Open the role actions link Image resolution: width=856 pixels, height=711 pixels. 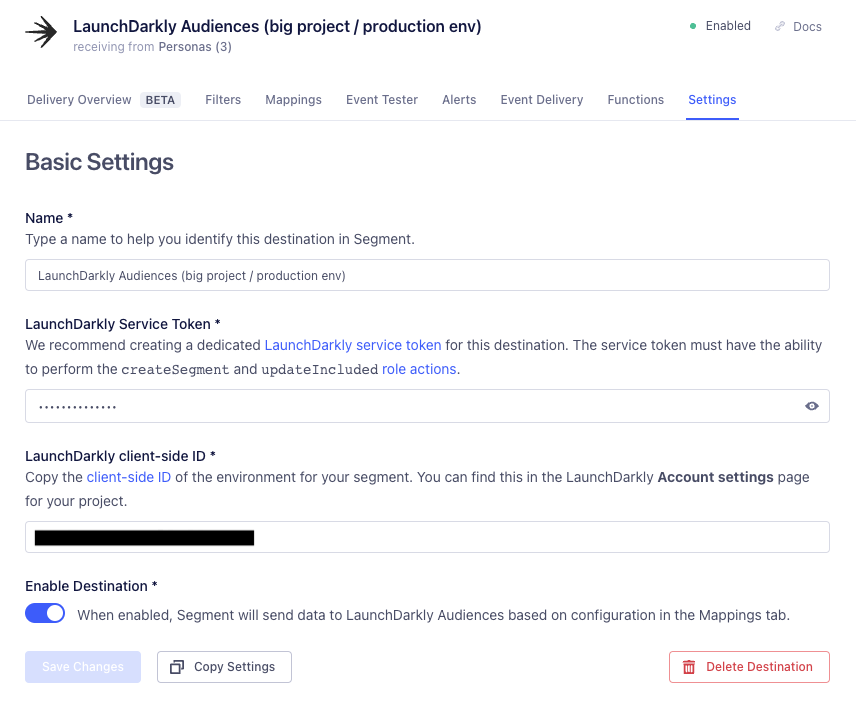coord(419,369)
